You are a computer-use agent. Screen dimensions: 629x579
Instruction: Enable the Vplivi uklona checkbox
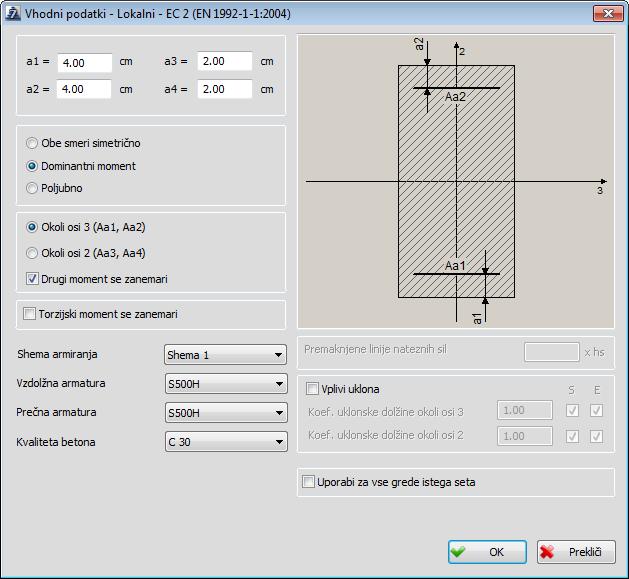point(312,388)
